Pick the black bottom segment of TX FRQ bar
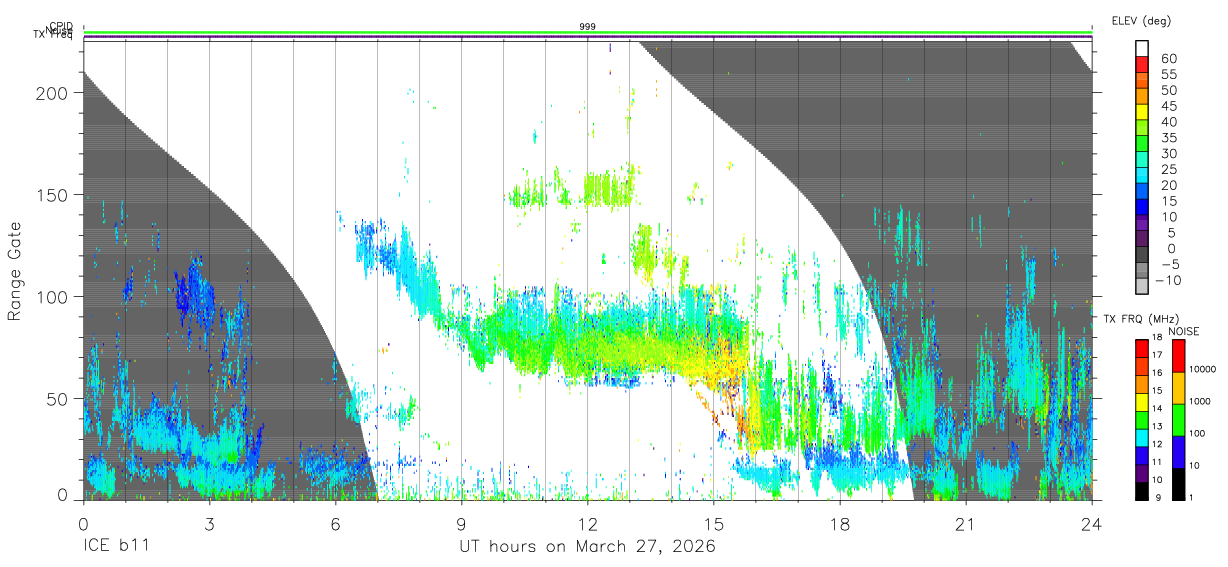 point(1142,491)
